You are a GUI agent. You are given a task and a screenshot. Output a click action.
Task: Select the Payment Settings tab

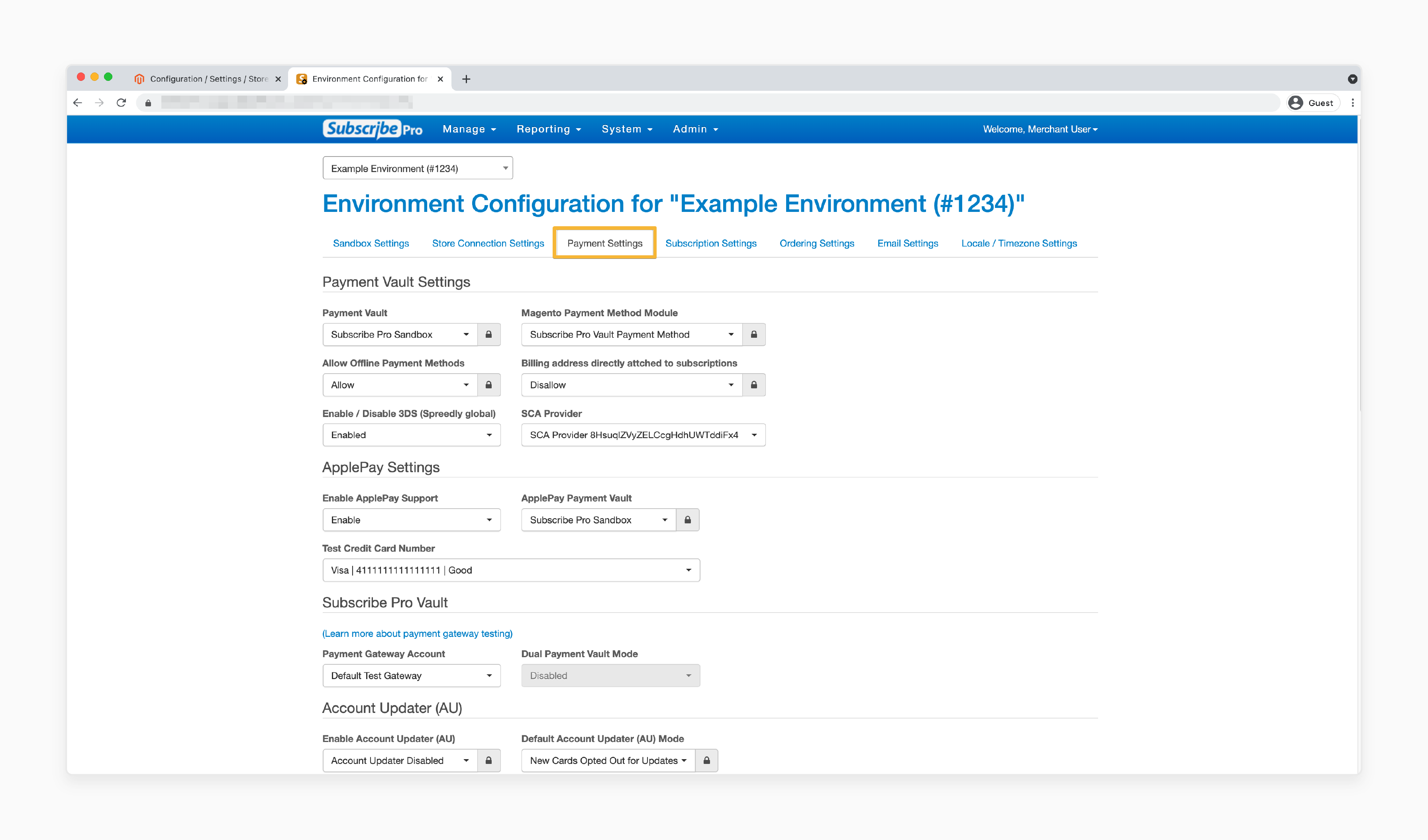click(x=605, y=243)
